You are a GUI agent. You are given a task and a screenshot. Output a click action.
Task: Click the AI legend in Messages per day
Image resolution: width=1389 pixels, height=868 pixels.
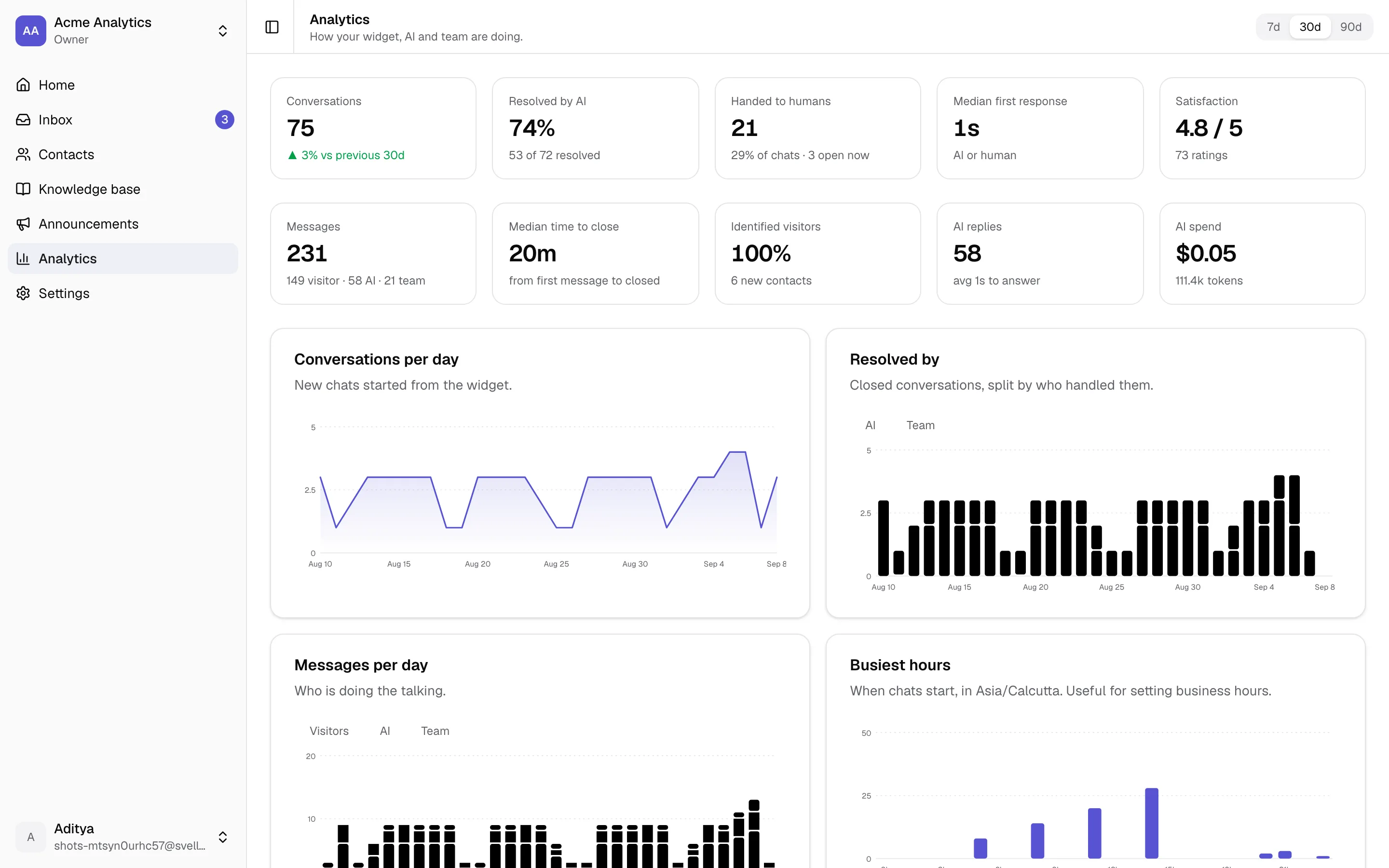pos(384,731)
